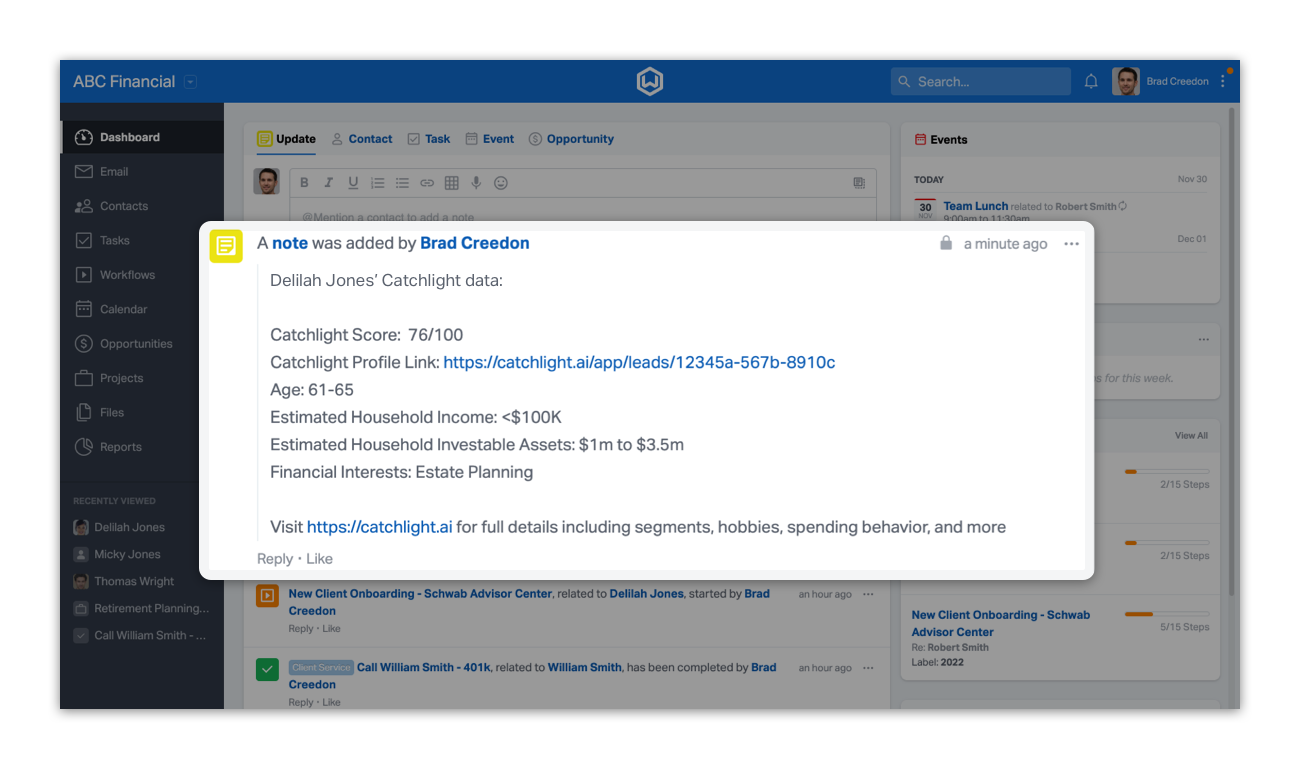Toggle underline formatting in note editor

[x=353, y=183]
